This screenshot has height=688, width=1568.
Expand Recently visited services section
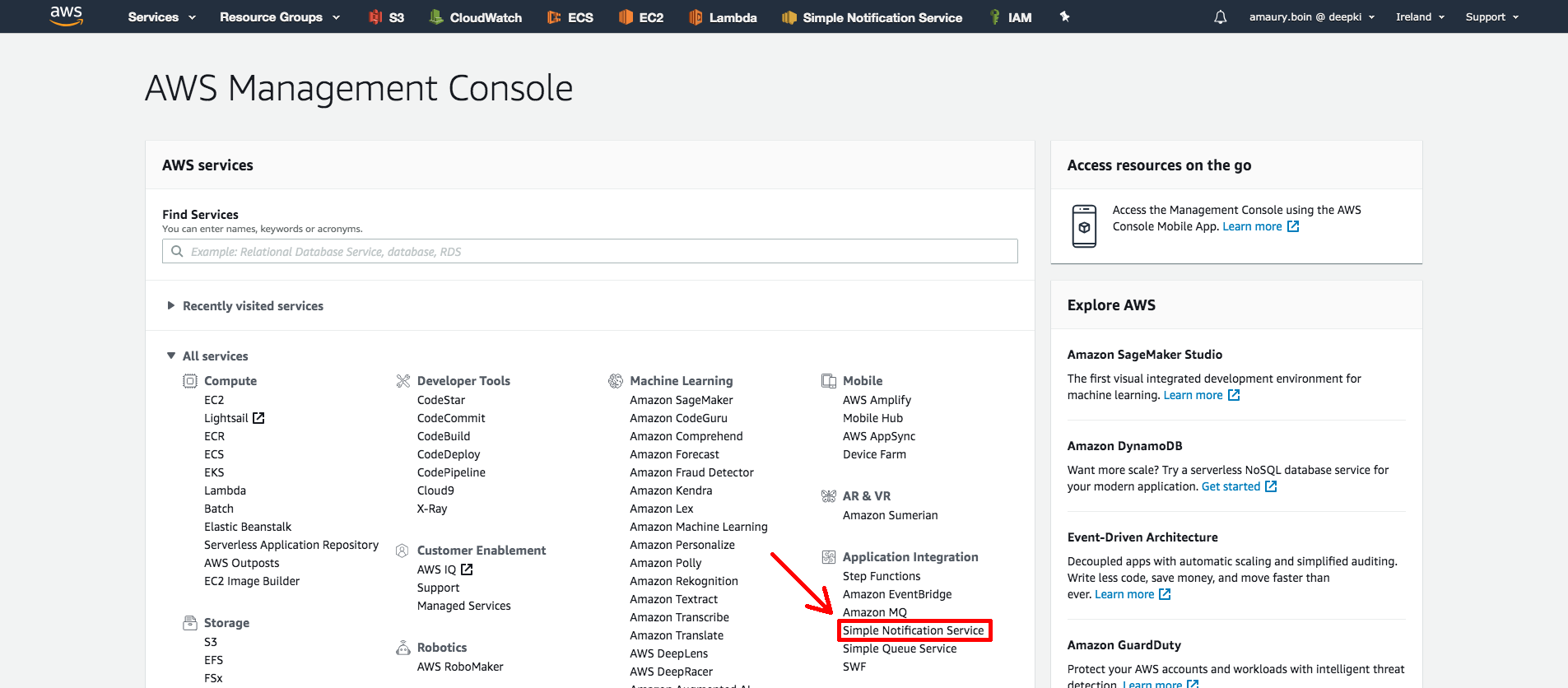[x=171, y=305]
